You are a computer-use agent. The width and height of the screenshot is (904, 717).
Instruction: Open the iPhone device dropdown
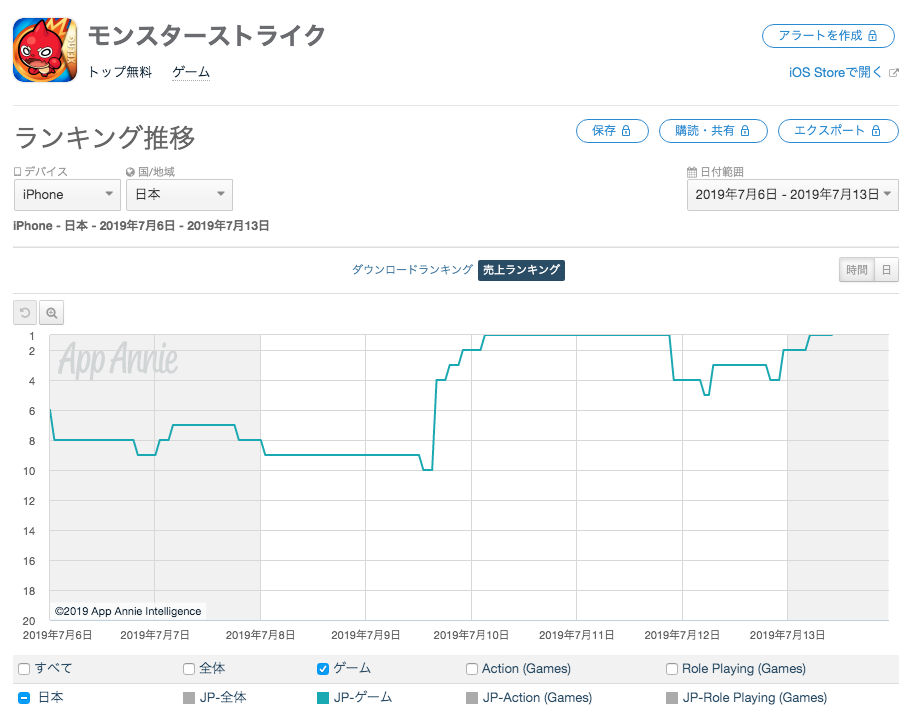point(67,195)
